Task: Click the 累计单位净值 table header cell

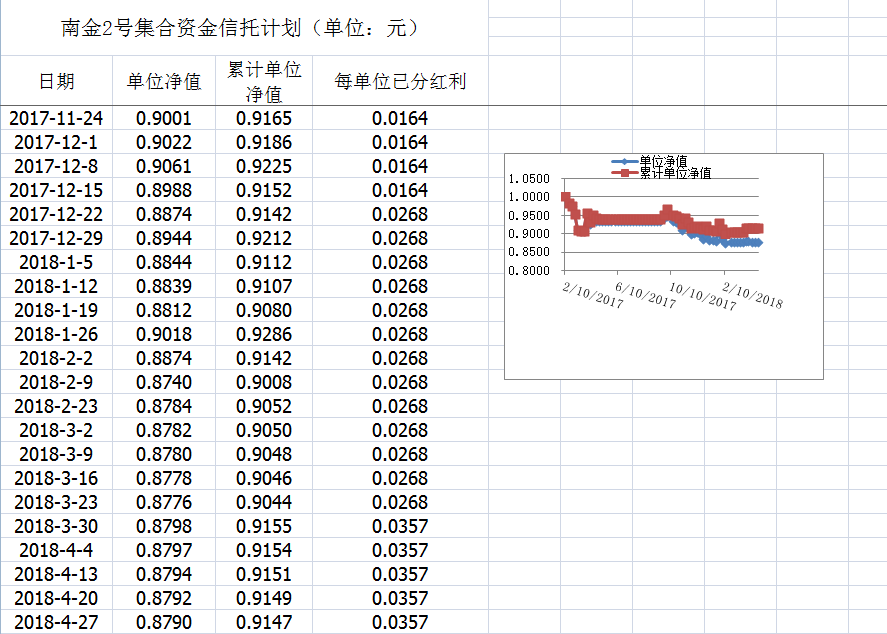Action: [264, 81]
